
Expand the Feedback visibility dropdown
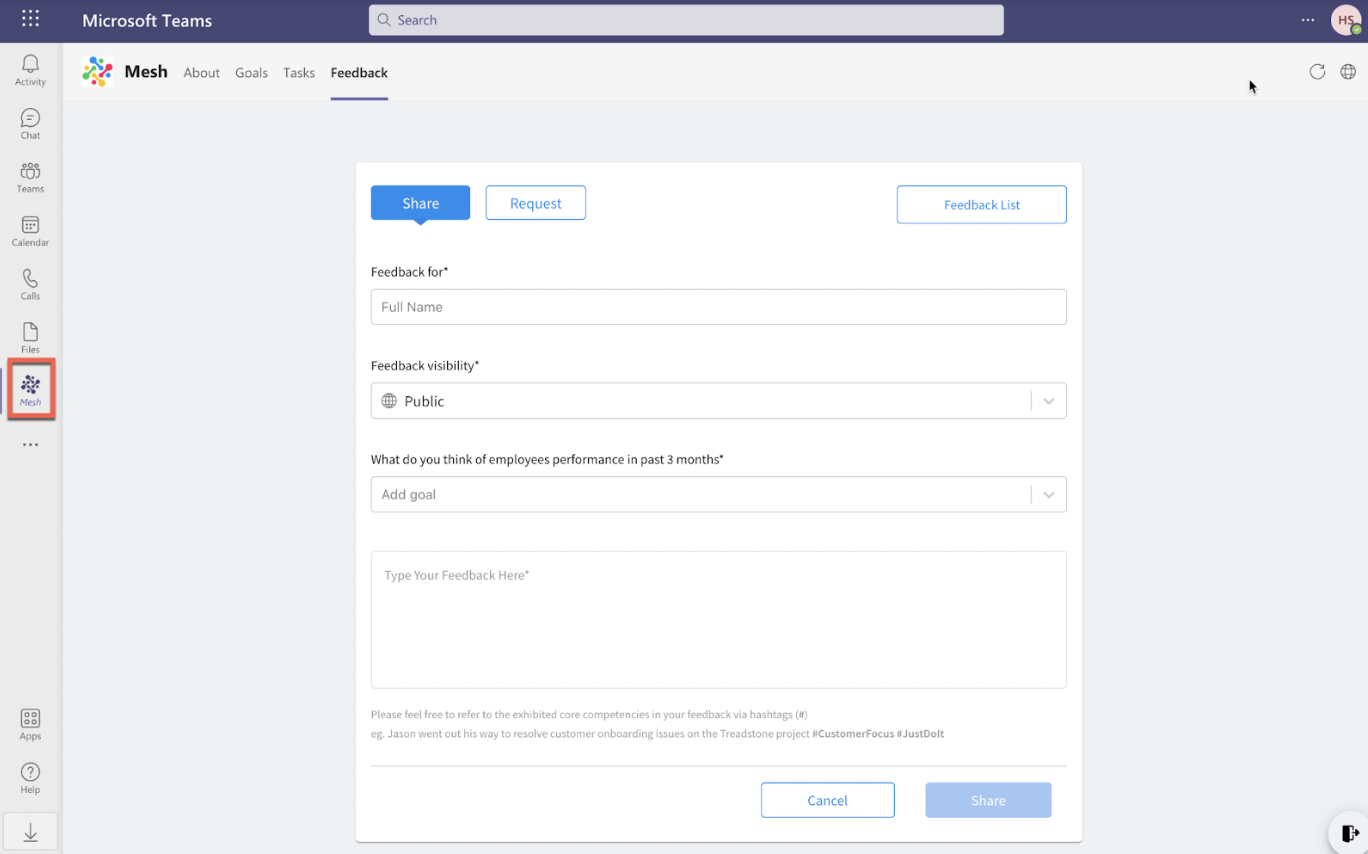click(x=1048, y=401)
